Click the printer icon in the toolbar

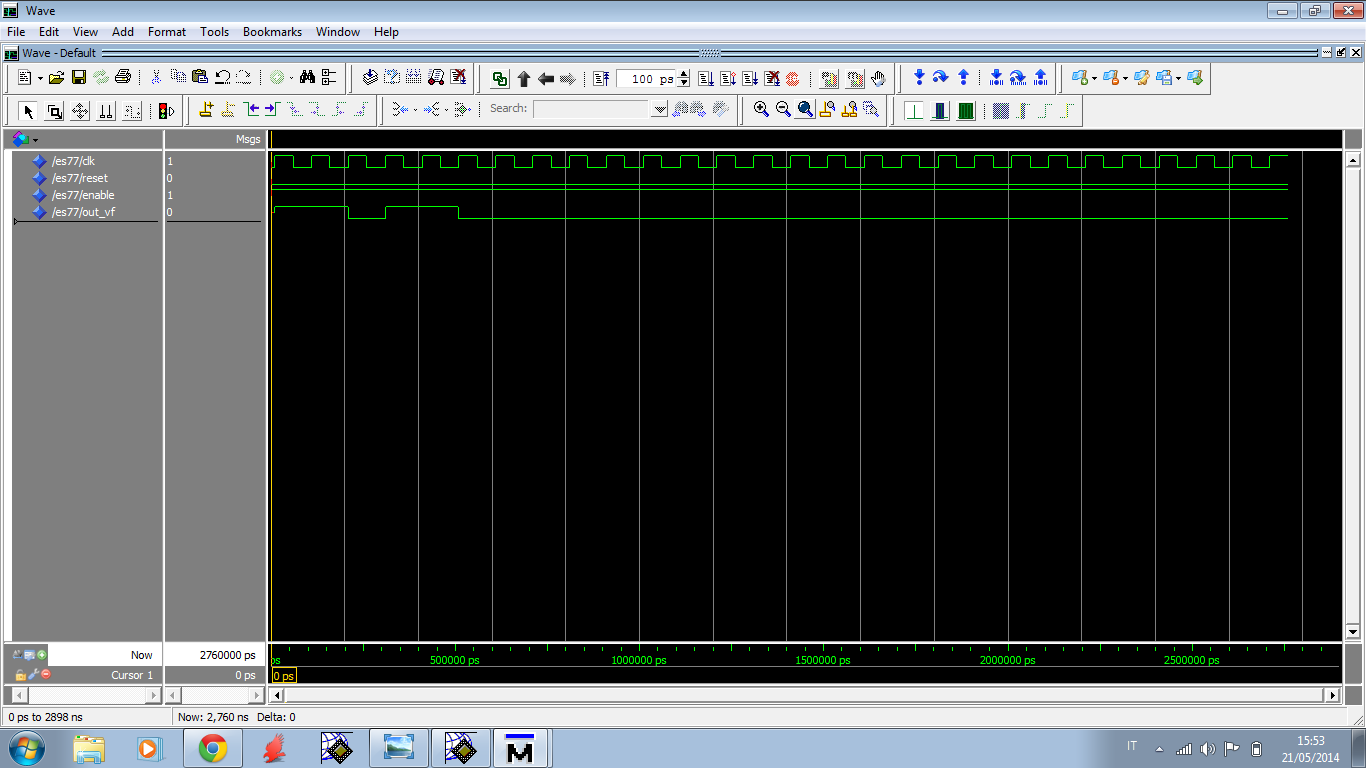pyautogui.click(x=122, y=78)
